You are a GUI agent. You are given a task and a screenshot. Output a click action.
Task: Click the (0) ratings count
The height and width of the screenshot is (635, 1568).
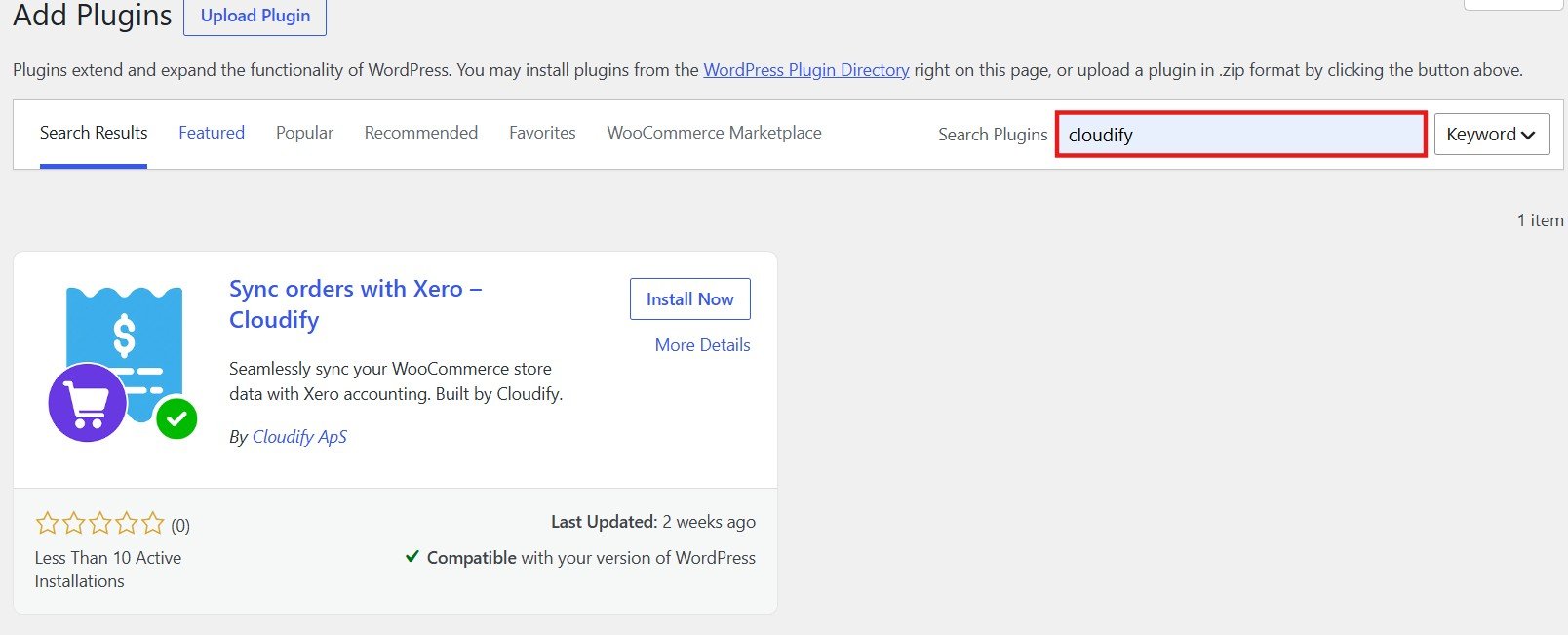click(180, 526)
